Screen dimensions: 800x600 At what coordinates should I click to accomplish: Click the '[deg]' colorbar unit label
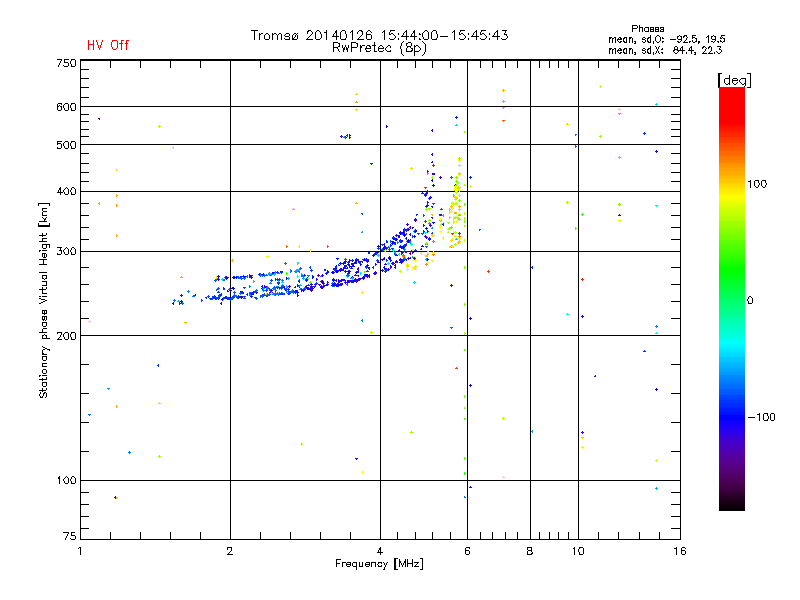[x=734, y=80]
